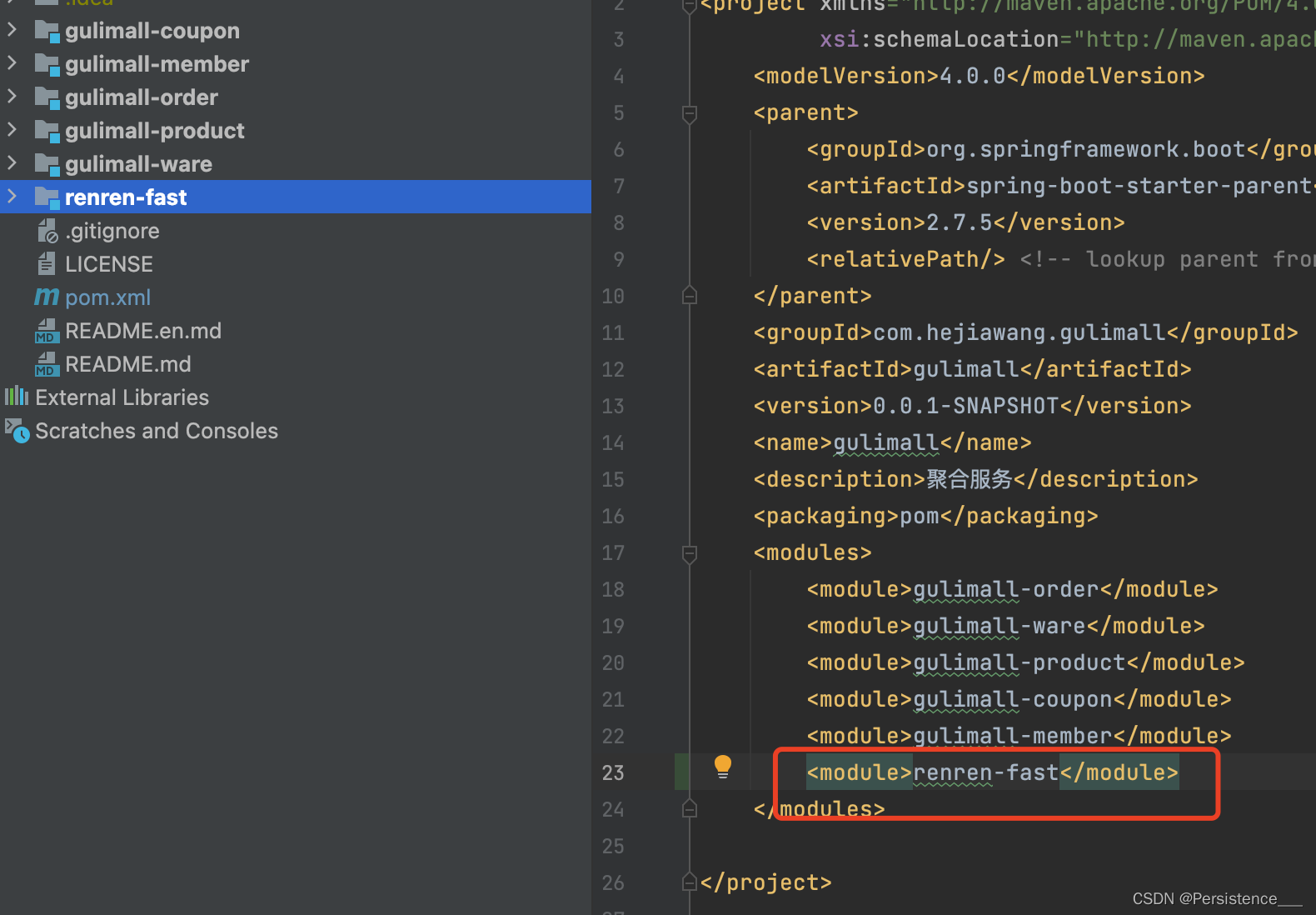This screenshot has height=915, width=1316.
Task: Open the LICENSE file
Action: click(x=109, y=264)
